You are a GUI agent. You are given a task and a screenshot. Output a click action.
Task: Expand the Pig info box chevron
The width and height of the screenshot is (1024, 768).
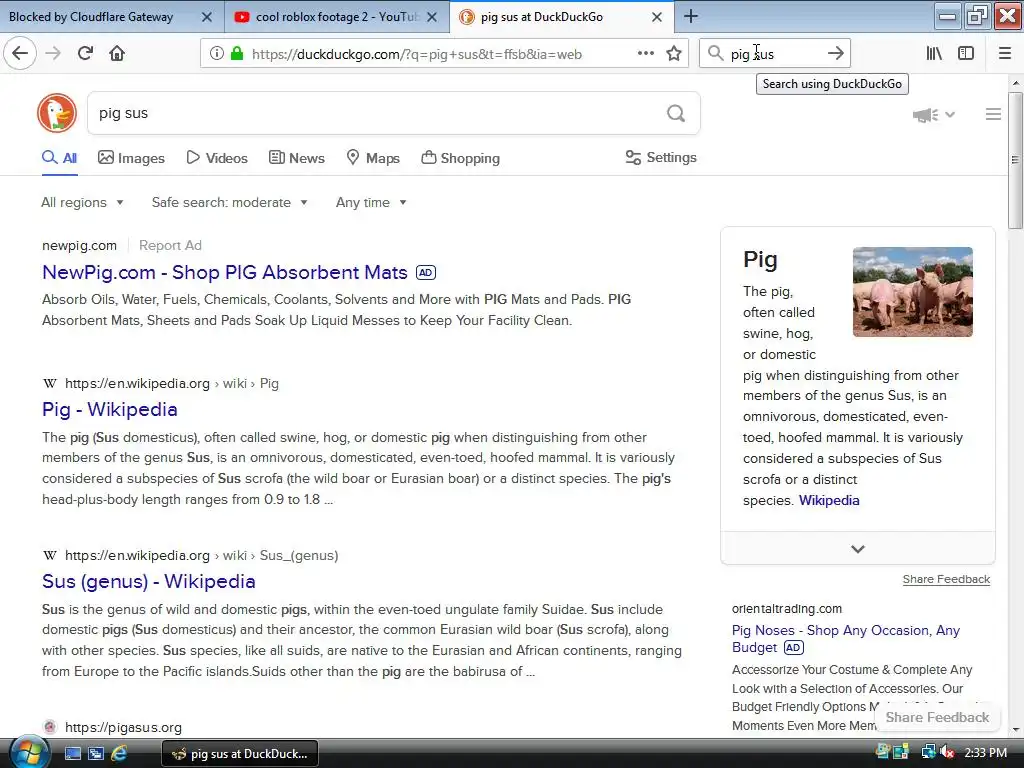point(857,549)
